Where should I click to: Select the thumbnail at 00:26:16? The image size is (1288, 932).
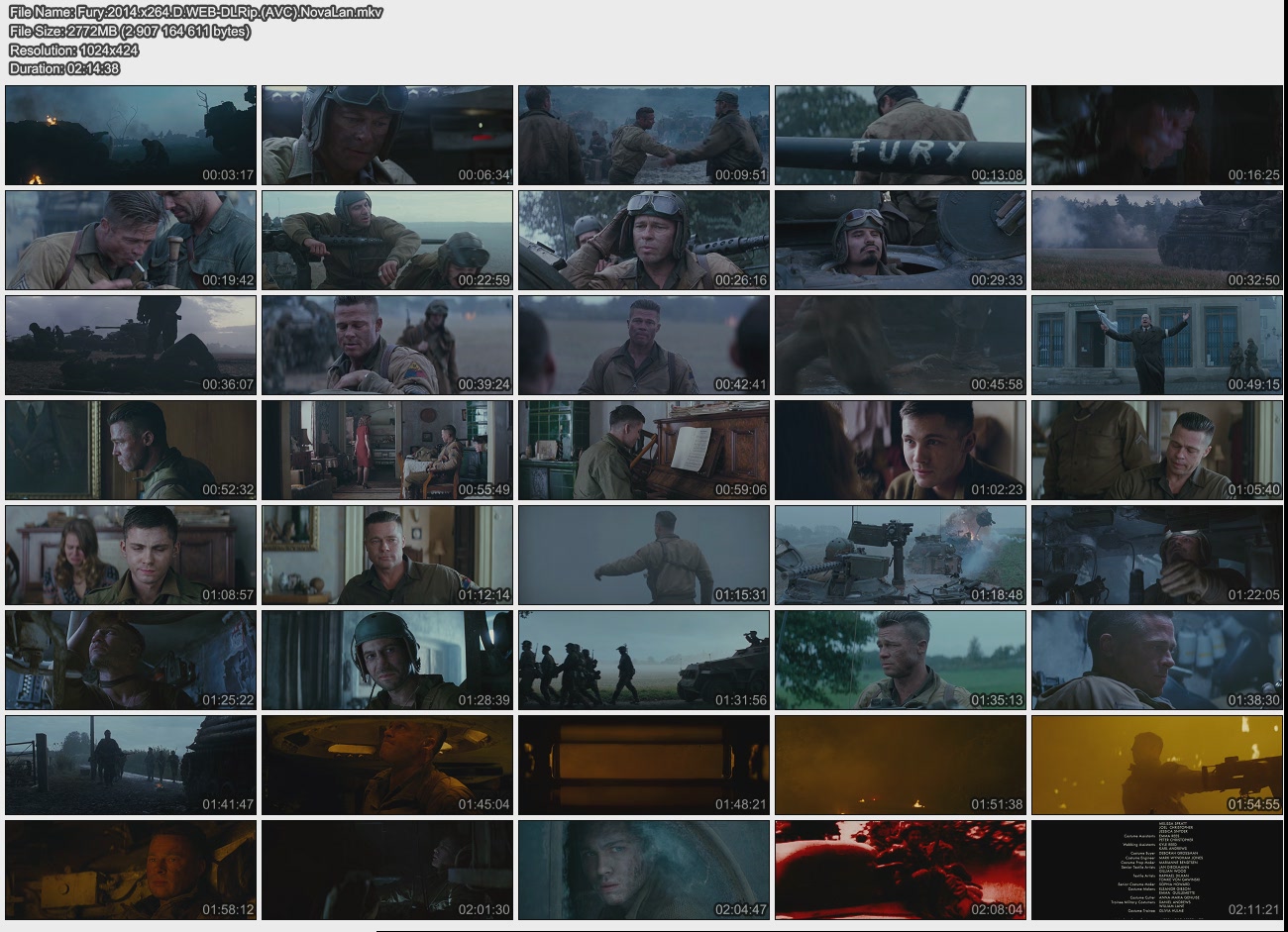644,240
